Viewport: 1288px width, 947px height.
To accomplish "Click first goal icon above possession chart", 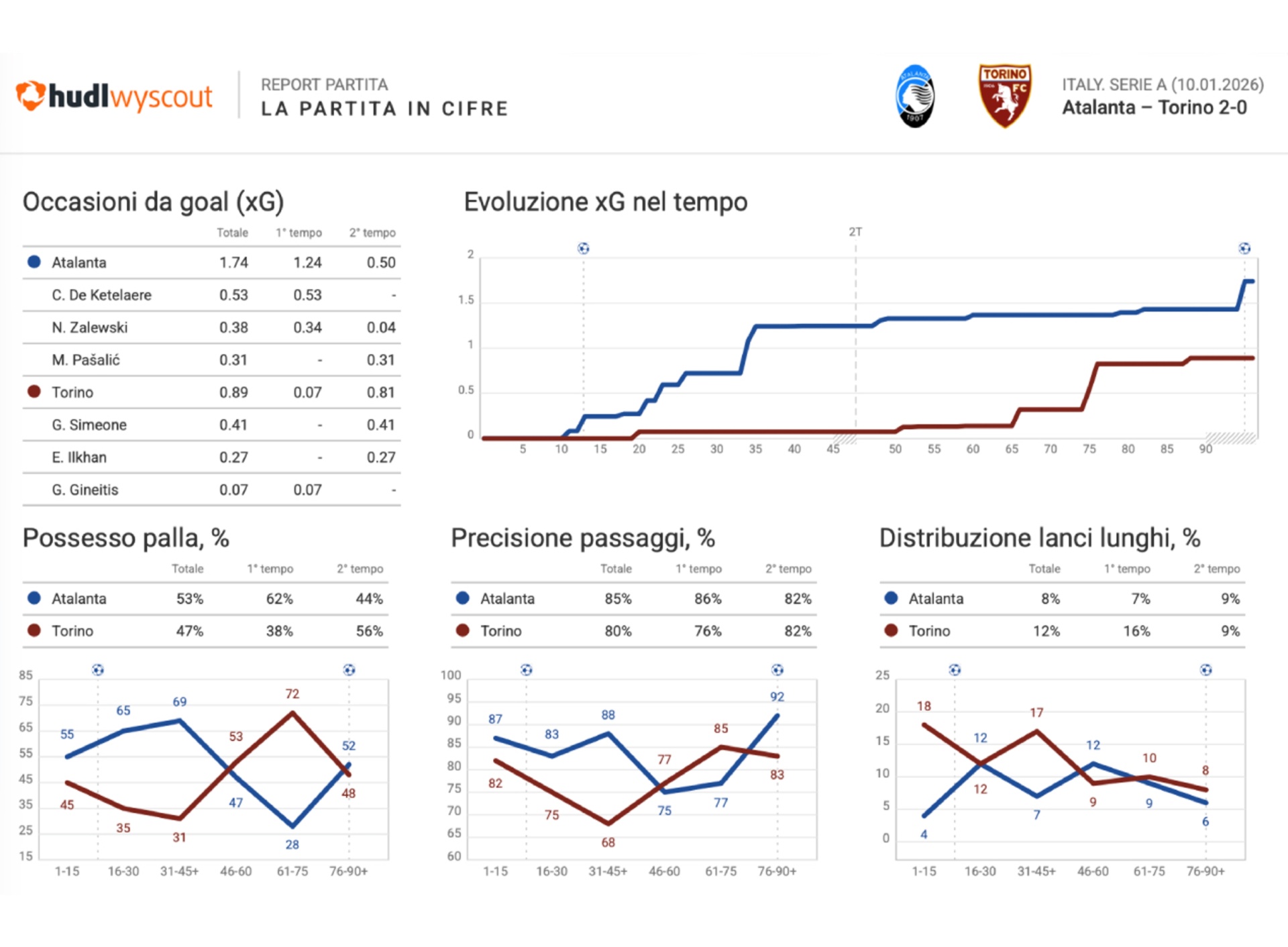I will (98, 670).
